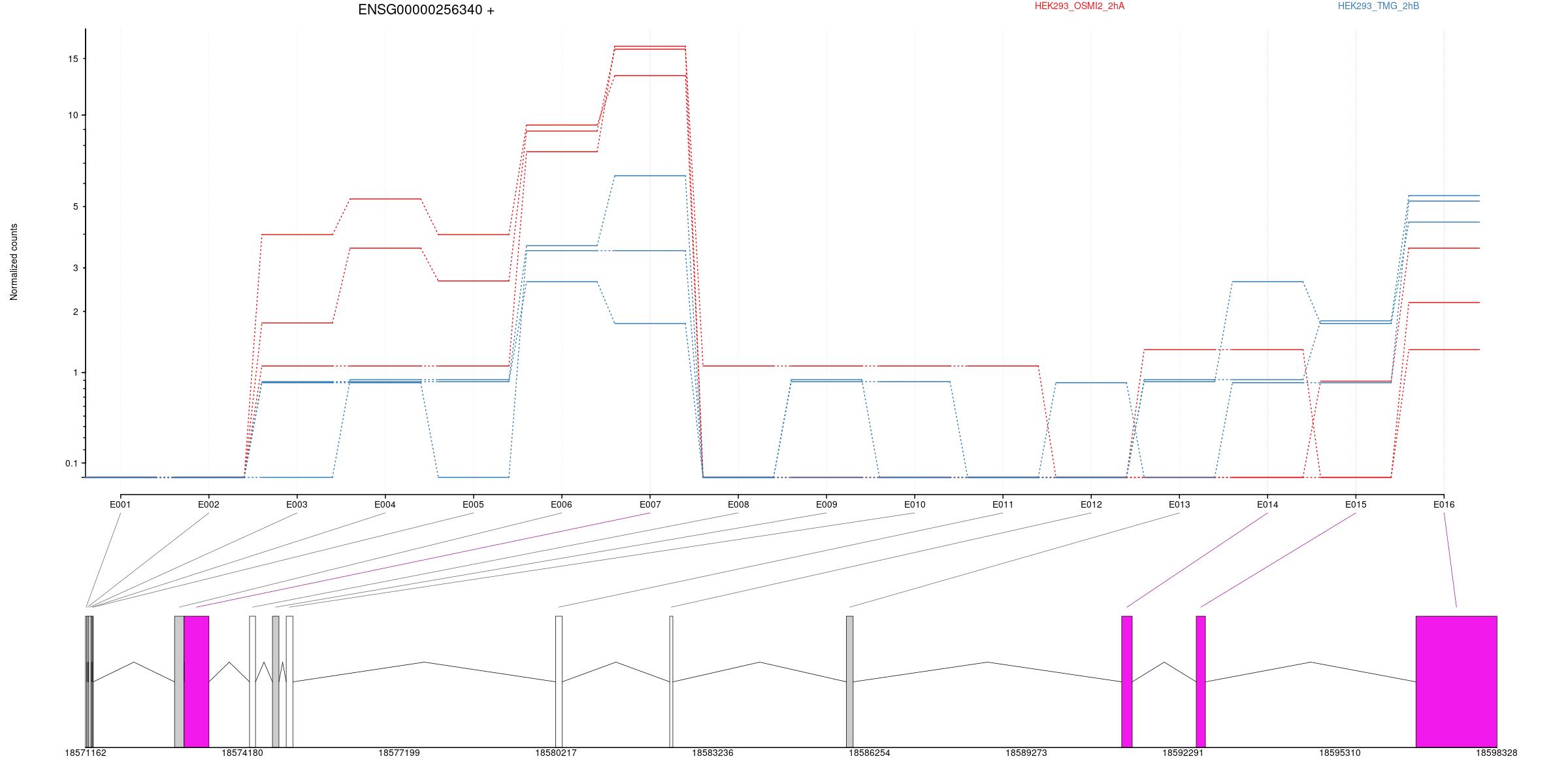This screenshot has width=1568, height=784.
Task: Select the white E010 exon block
Action: [x=289, y=681]
